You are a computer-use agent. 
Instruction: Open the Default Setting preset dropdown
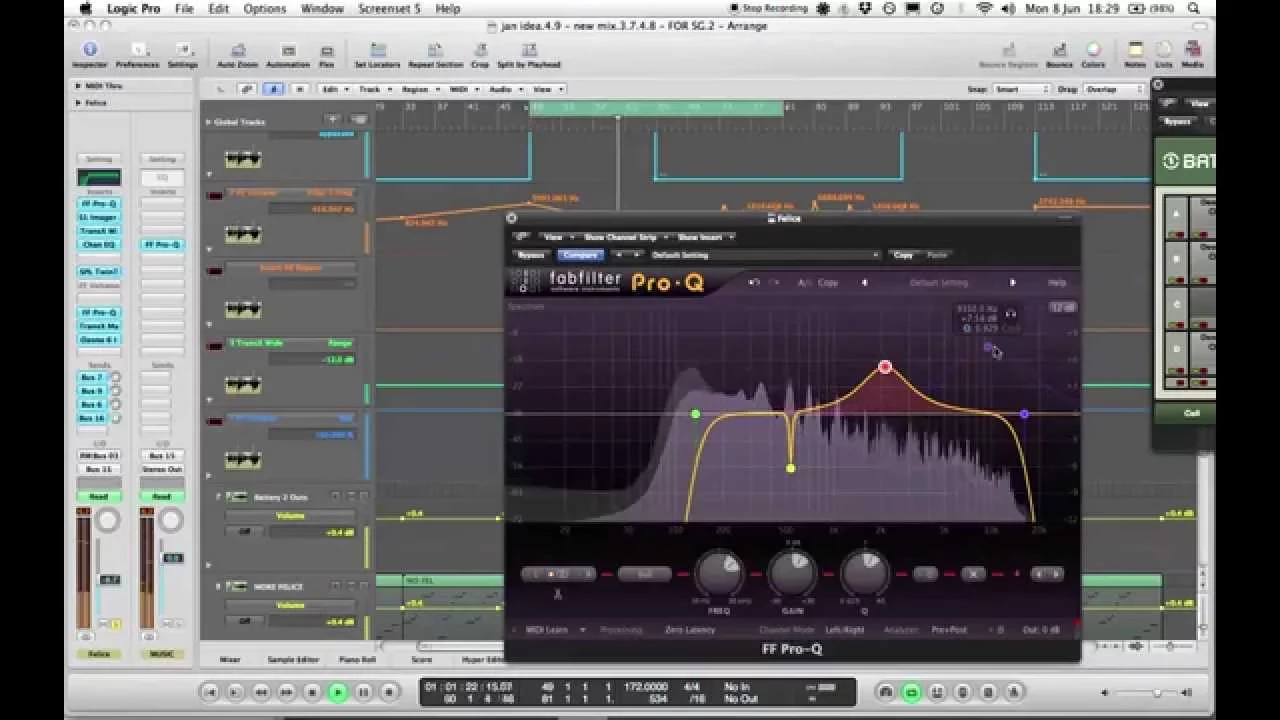tap(765, 255)
